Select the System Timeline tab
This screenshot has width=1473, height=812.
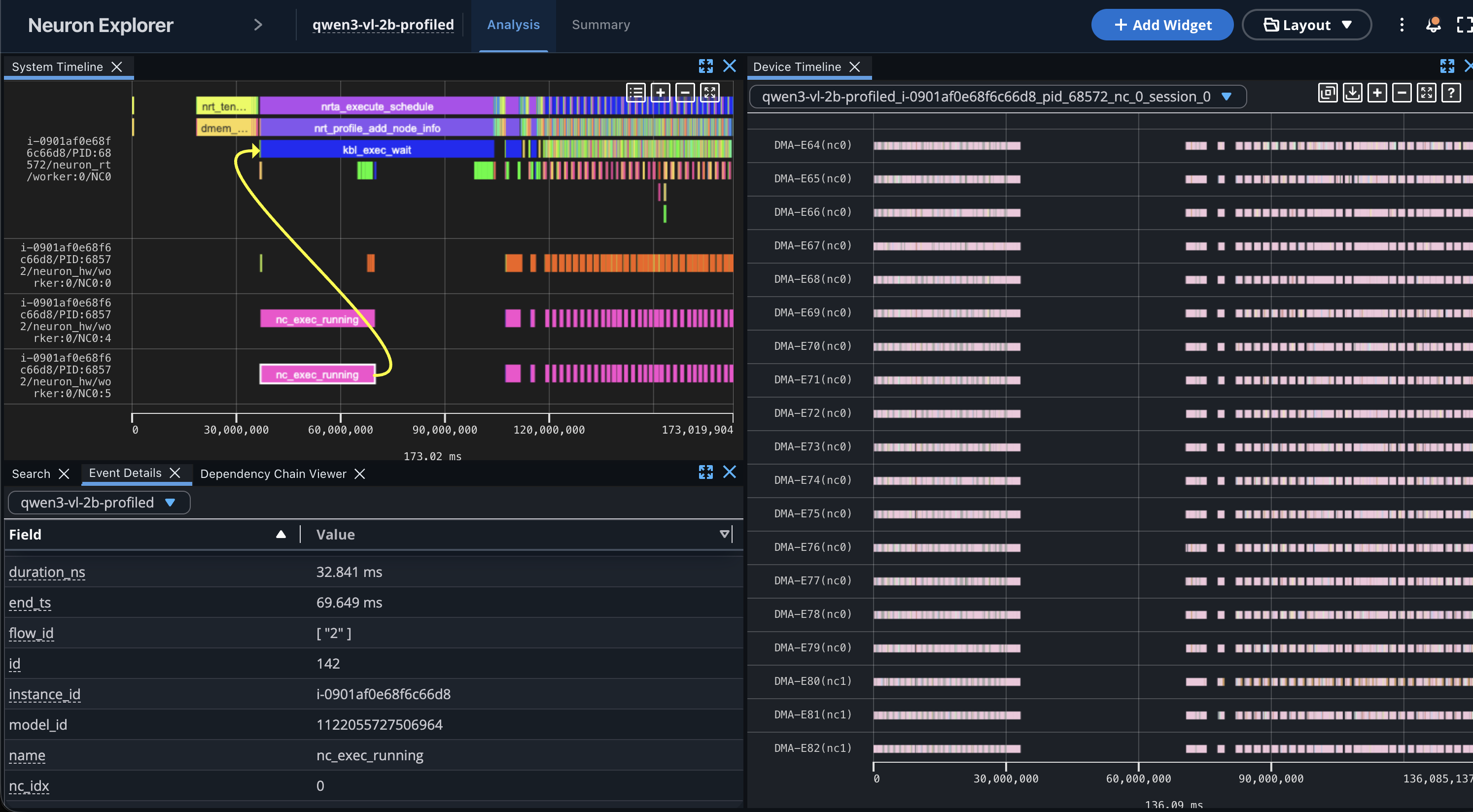click(x=57, y=67)
